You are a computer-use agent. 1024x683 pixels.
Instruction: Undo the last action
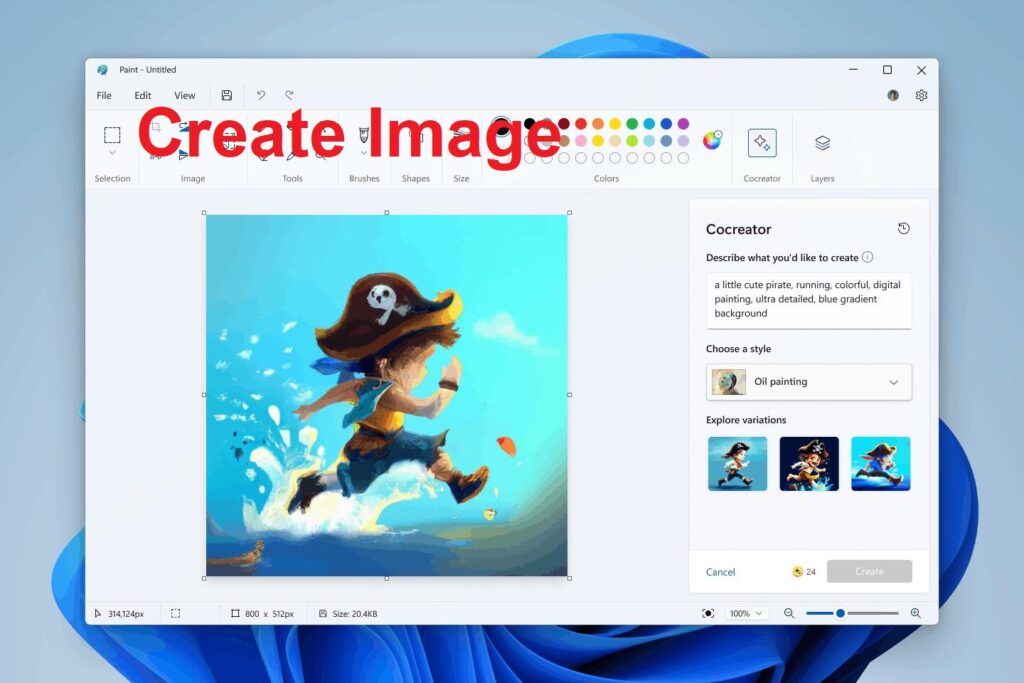[x=261, y=95]
